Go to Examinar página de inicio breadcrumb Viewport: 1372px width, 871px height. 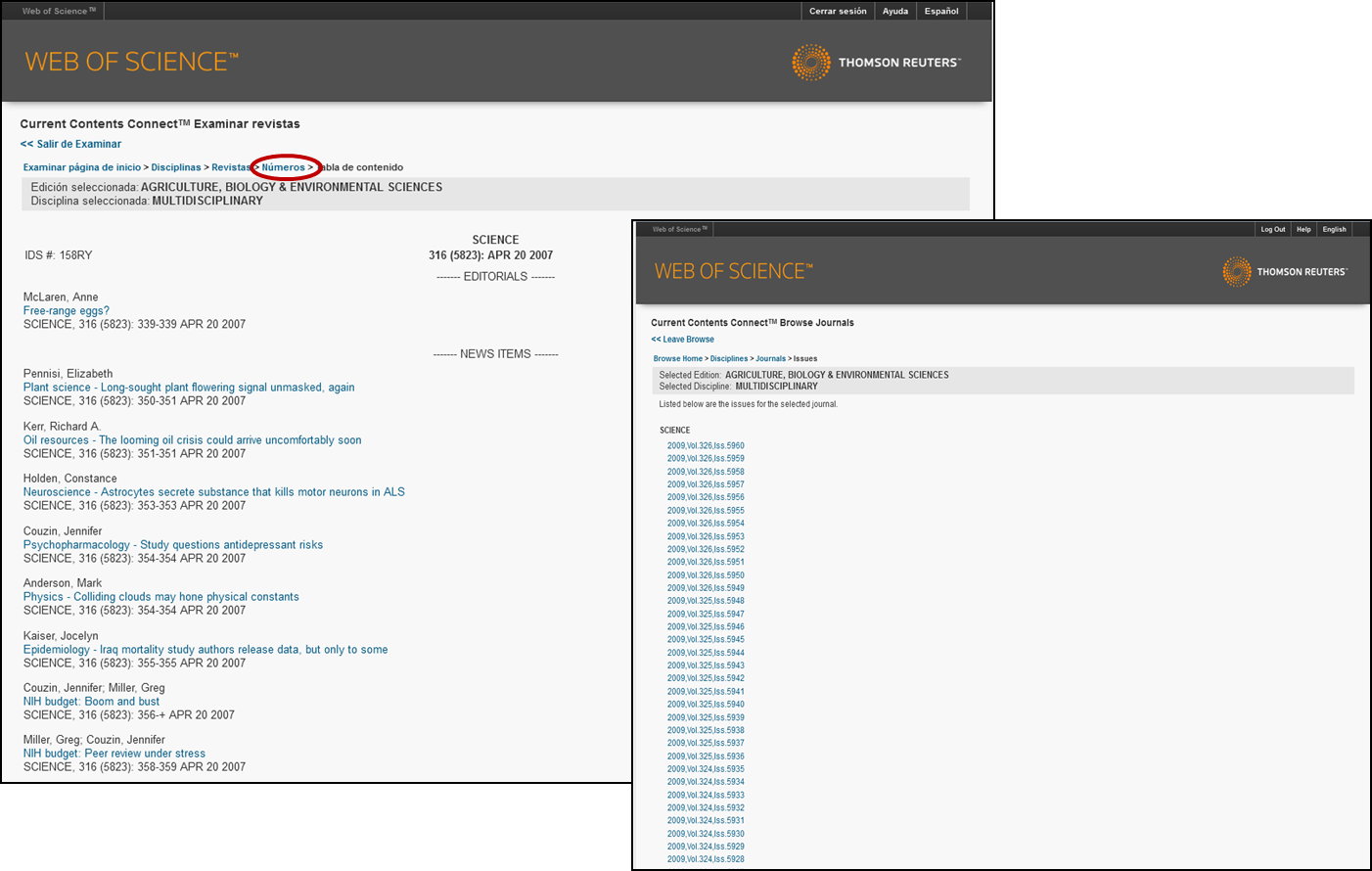[82, 167]
